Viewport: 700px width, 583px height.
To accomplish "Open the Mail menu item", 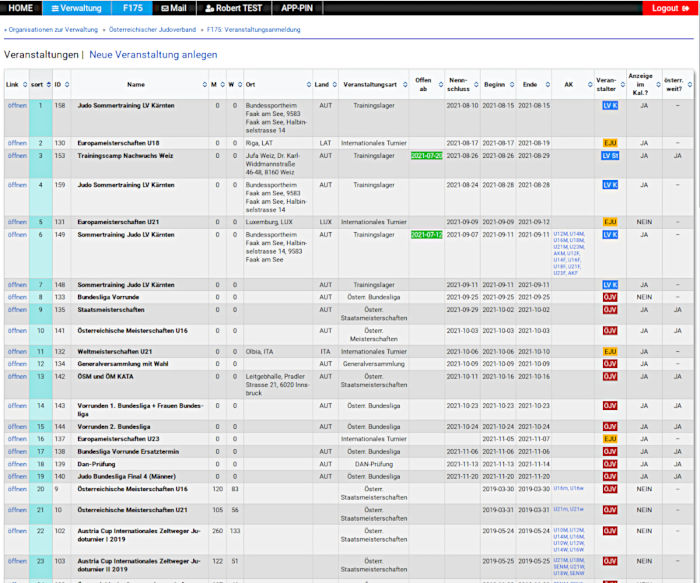I will click(174, 8).
